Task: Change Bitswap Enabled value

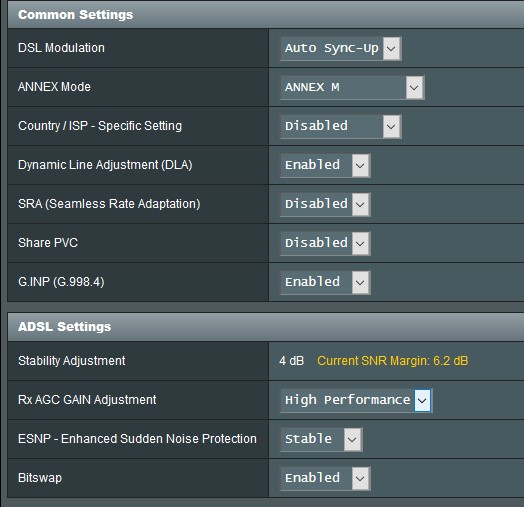Action: pos(325,478)
